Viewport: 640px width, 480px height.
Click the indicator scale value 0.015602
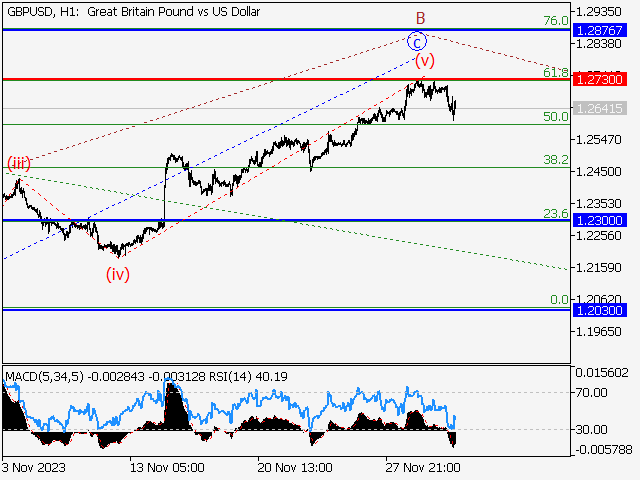point(602,373)
